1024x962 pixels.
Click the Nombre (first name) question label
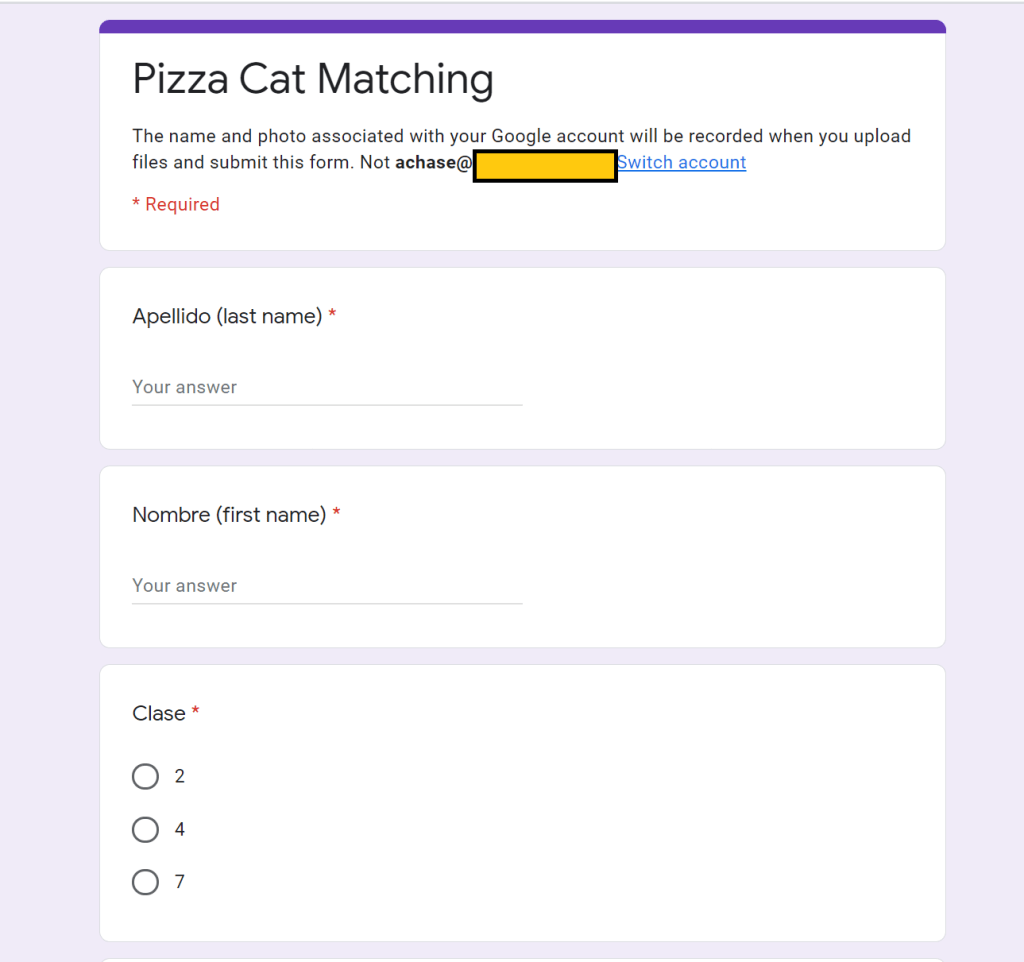click(x=229, y=515)
